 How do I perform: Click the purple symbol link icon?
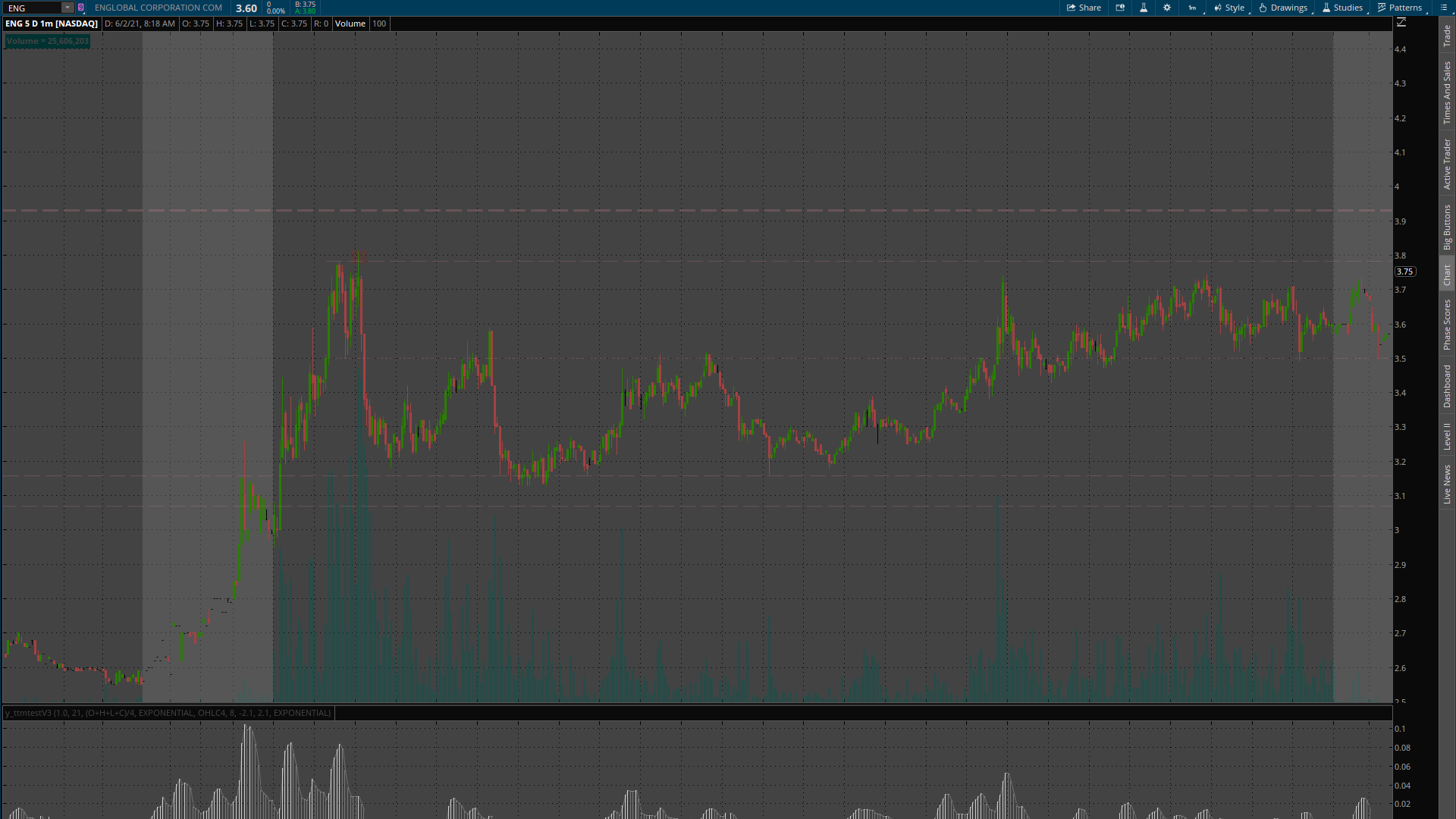(81, 8)
